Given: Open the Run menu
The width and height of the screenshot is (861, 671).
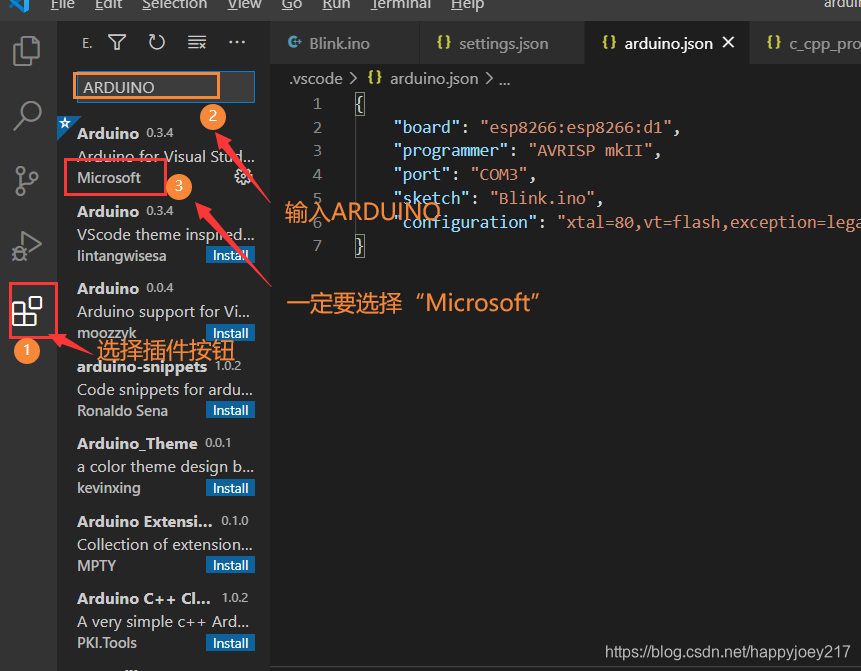Looking at the screenshot, I should (336, 4).
